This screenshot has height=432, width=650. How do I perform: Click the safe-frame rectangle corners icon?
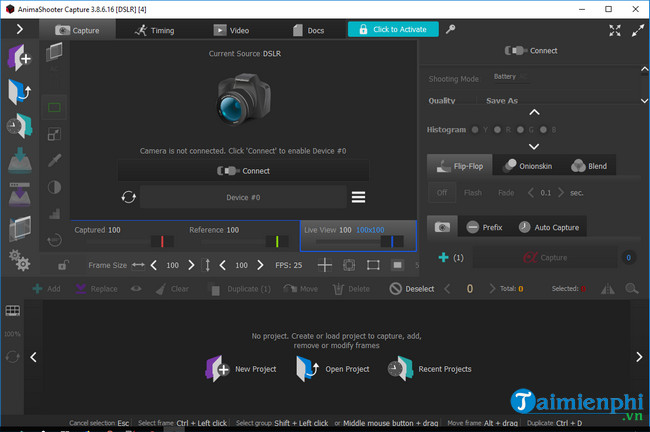(373, 265)
